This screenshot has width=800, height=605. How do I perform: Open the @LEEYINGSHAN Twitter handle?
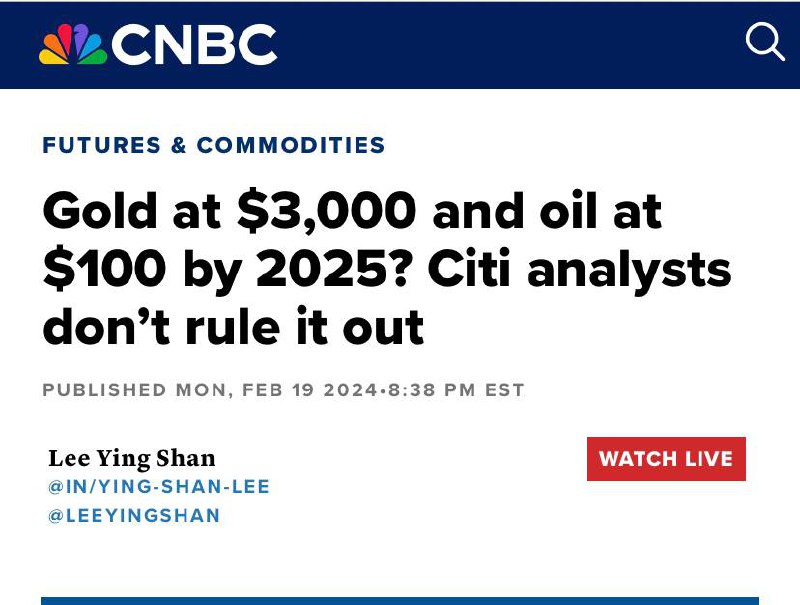click(134, 515)
